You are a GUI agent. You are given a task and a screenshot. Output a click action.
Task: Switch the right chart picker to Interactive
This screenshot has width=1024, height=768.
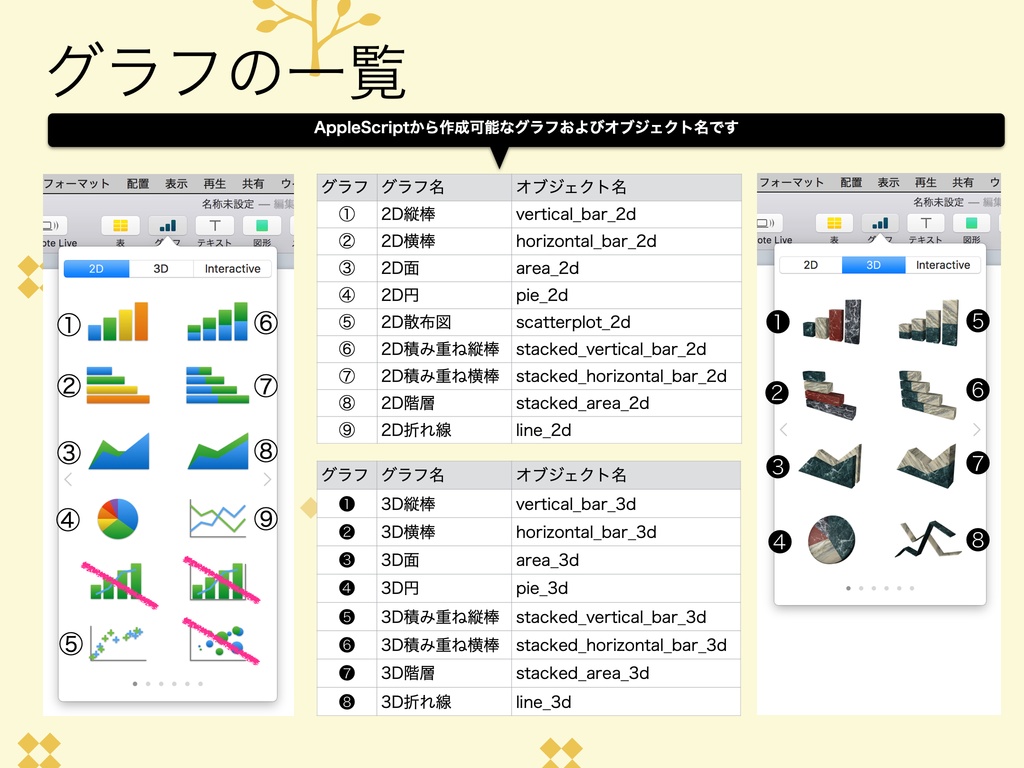point(941,264)
